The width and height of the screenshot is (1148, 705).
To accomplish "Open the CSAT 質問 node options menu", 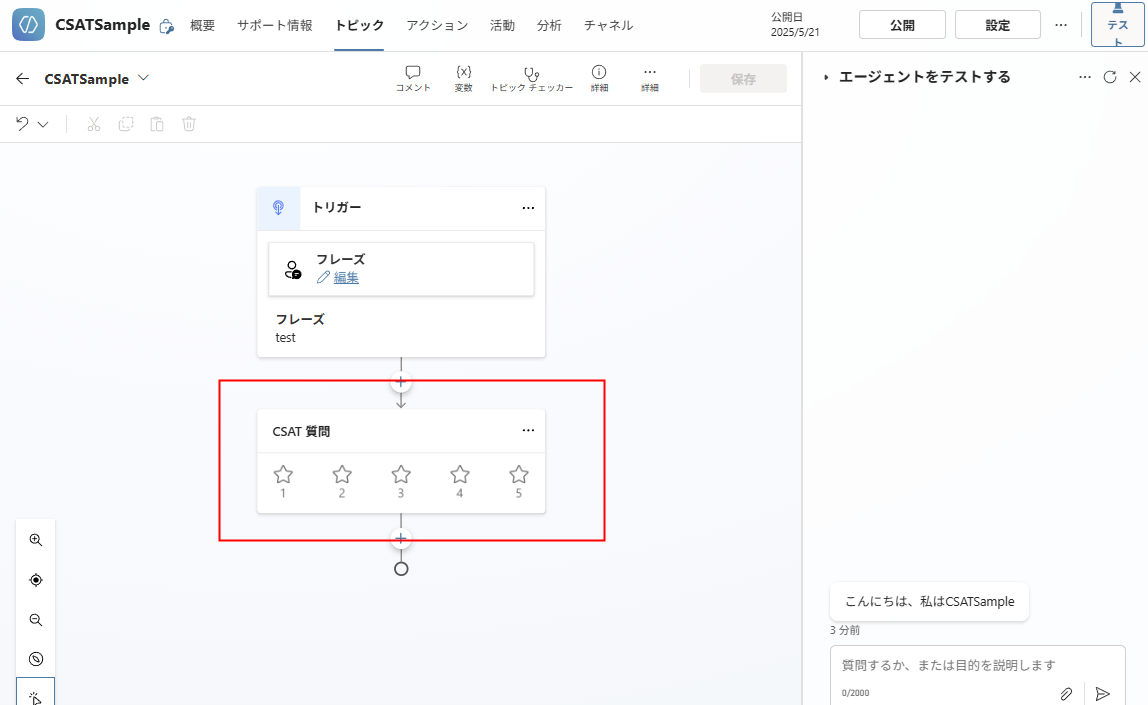I will (x=528, y=430).
